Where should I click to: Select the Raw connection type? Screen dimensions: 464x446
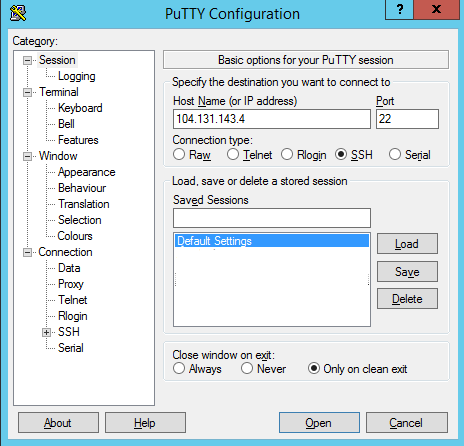tap(179, 154)
